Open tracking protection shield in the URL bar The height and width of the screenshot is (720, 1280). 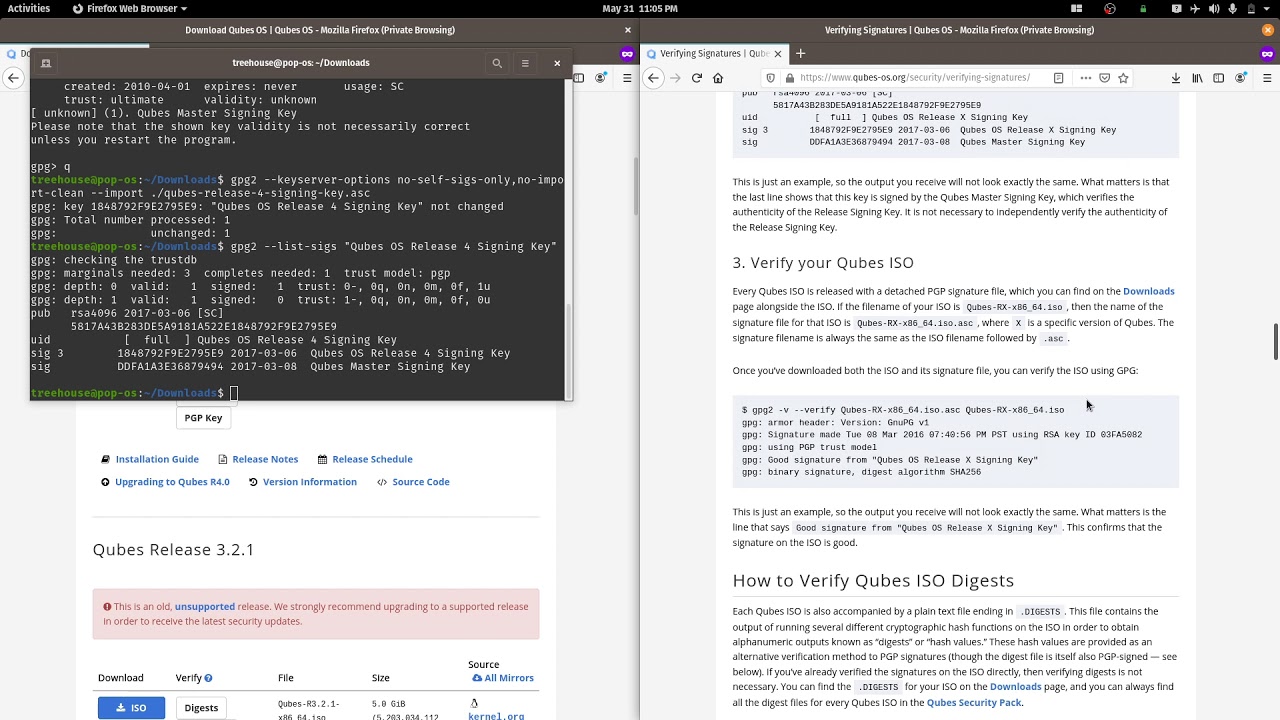(770, 78)
